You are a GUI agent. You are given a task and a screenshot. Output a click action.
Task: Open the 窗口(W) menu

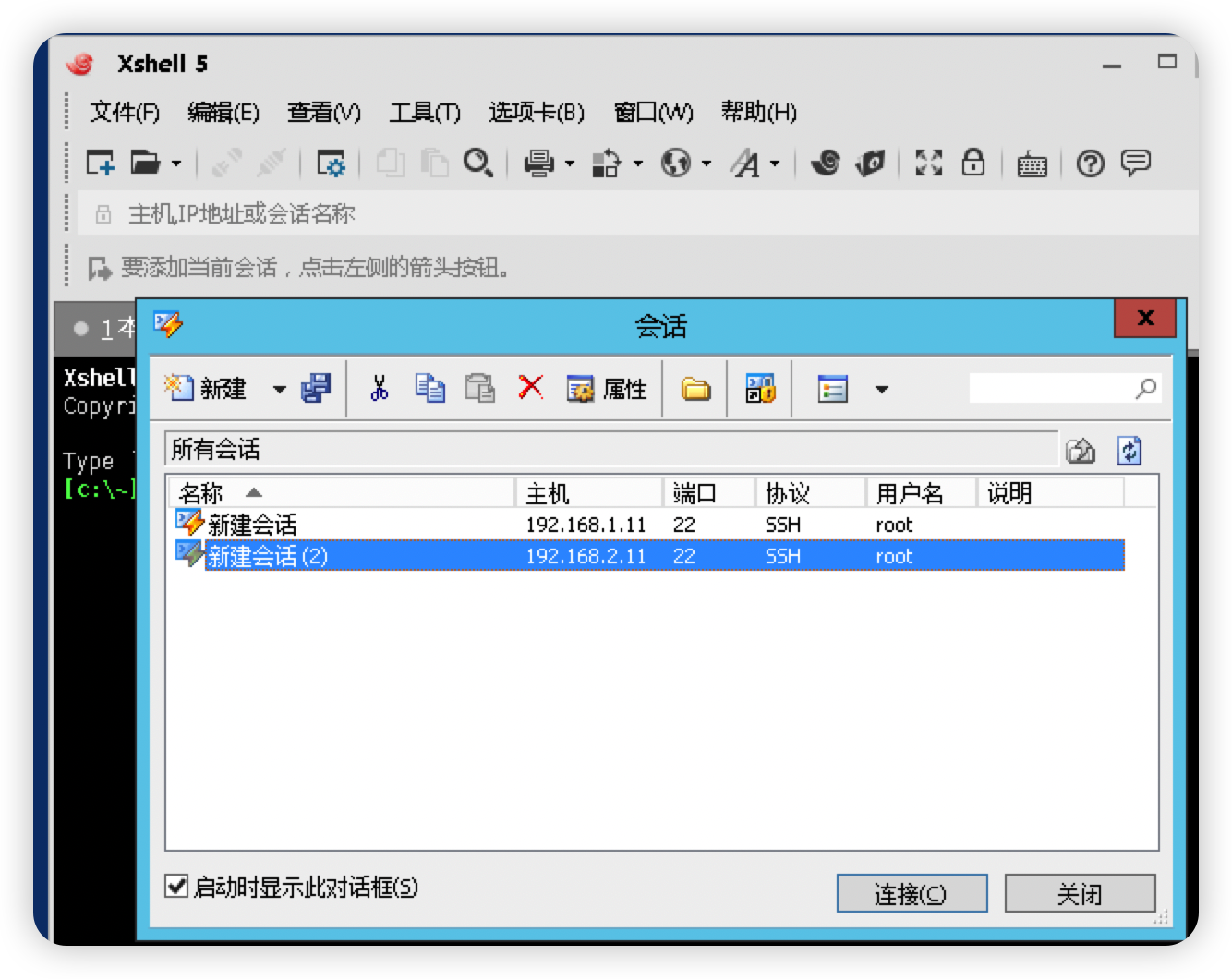coord(654,113)
